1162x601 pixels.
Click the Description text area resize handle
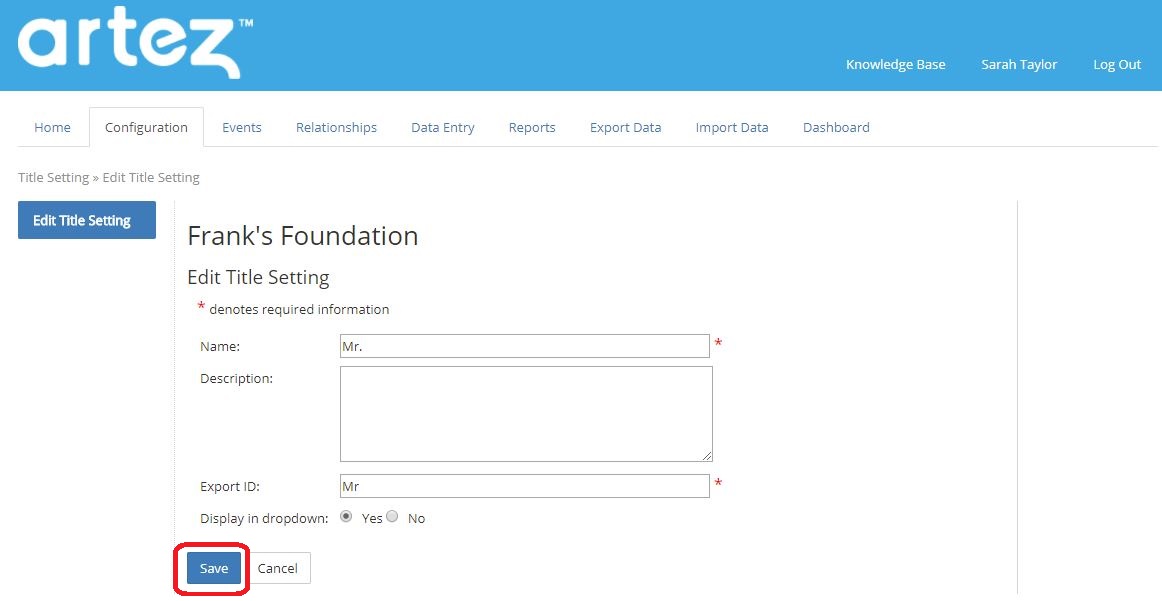pos(707,456)
